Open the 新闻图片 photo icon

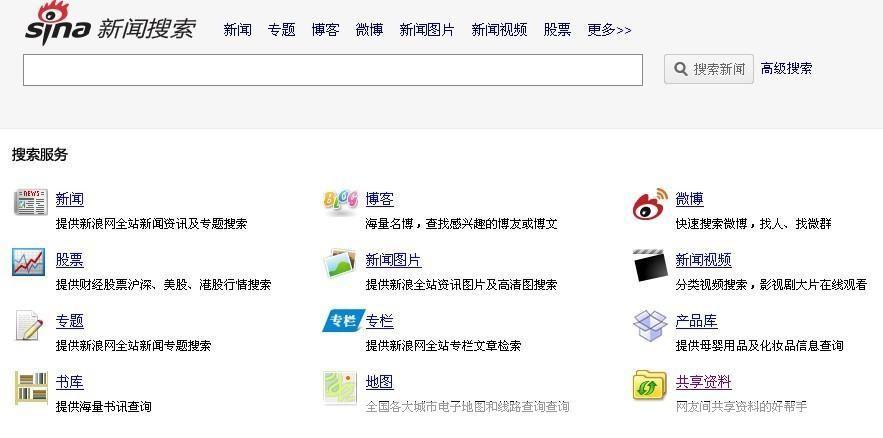coord(340,263)
